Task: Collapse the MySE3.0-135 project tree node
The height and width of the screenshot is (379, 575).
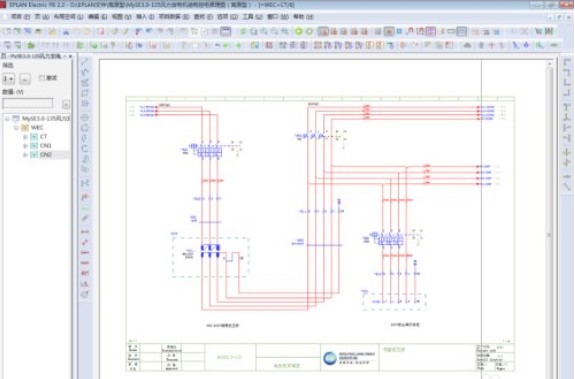Action: [x=7, y=118]
